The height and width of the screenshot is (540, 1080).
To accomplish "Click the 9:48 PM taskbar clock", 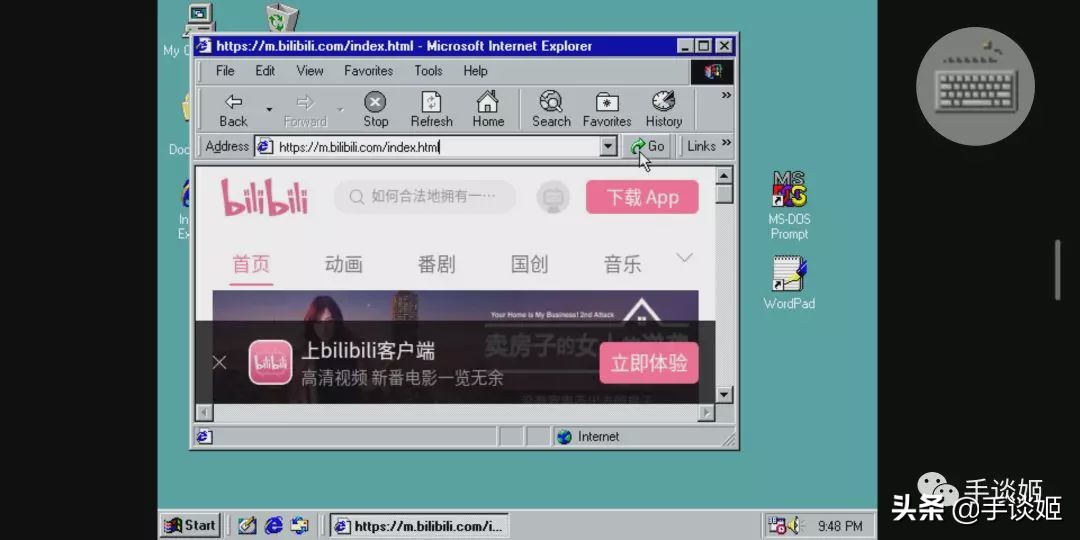I will [840, 527].
